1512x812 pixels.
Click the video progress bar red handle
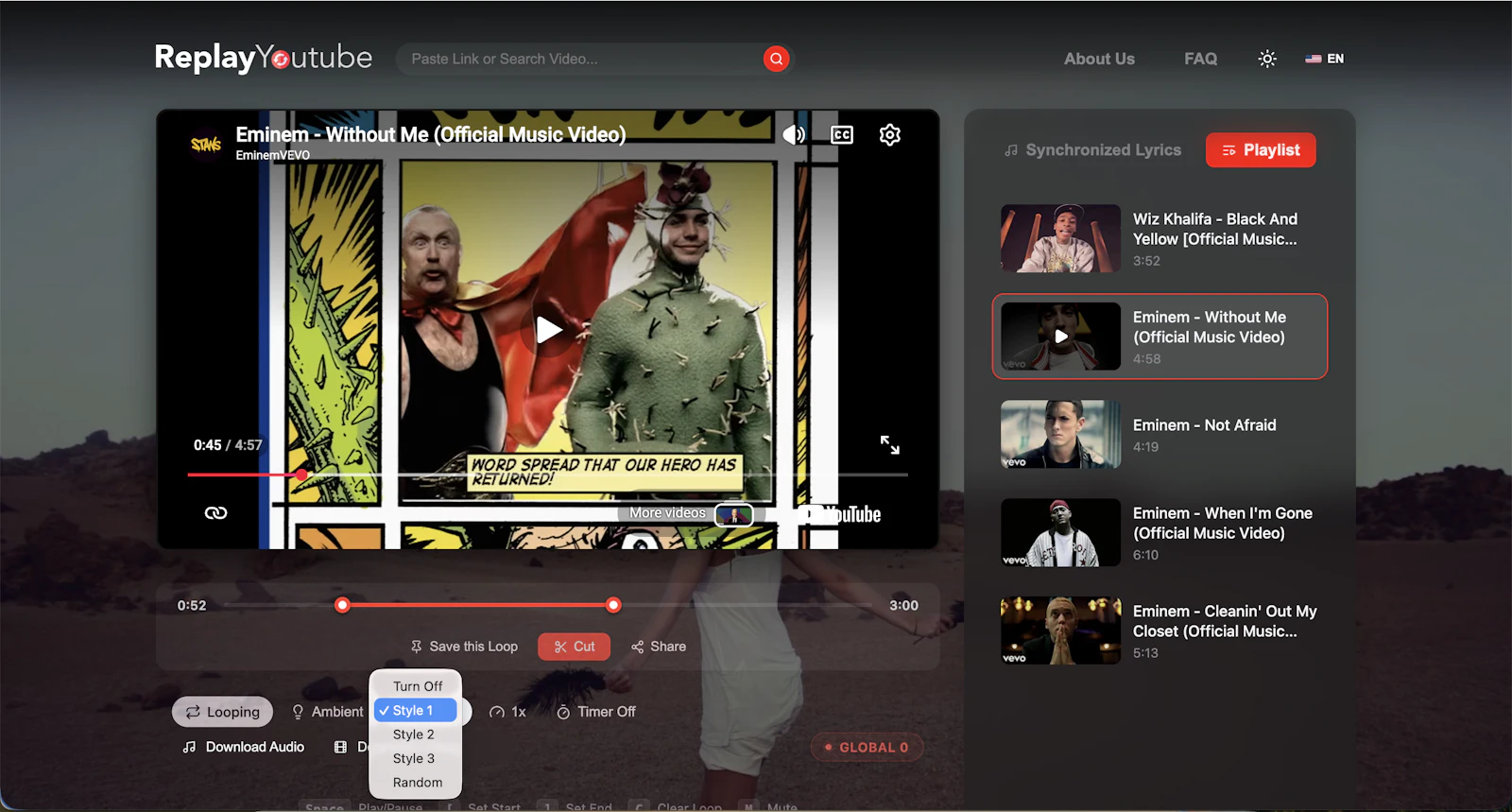click(301, 475)
